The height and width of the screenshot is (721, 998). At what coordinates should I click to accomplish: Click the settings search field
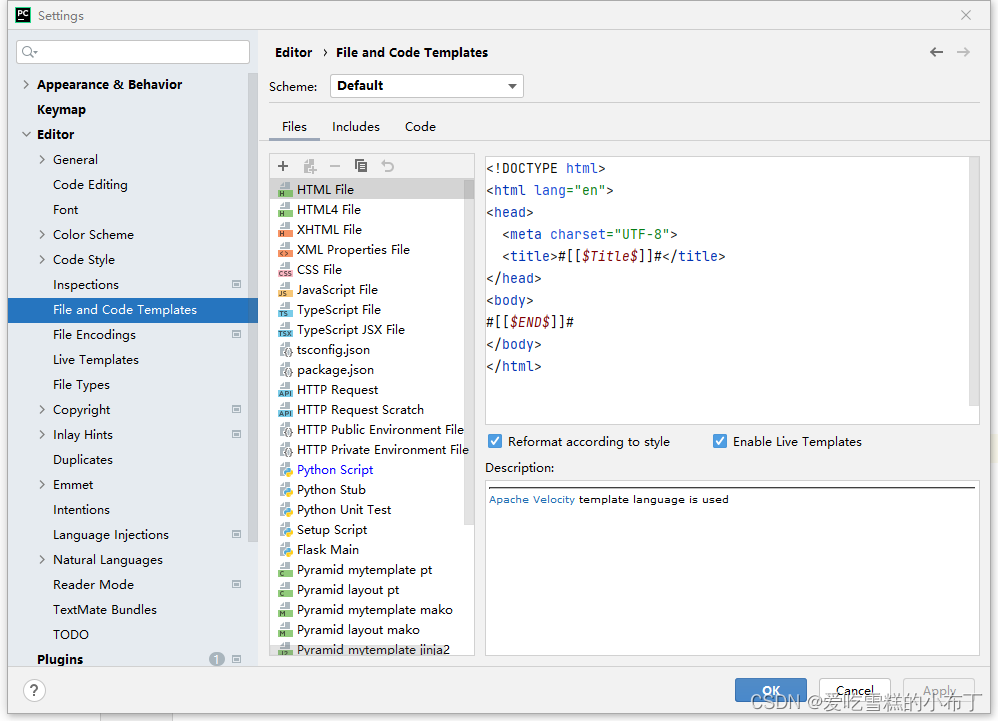point(133,52)
